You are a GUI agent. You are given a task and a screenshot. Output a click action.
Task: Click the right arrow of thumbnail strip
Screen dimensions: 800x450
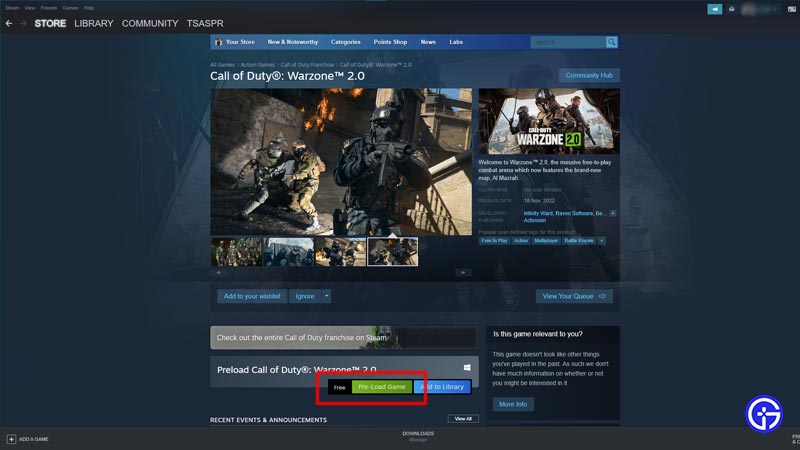(463, 273)
